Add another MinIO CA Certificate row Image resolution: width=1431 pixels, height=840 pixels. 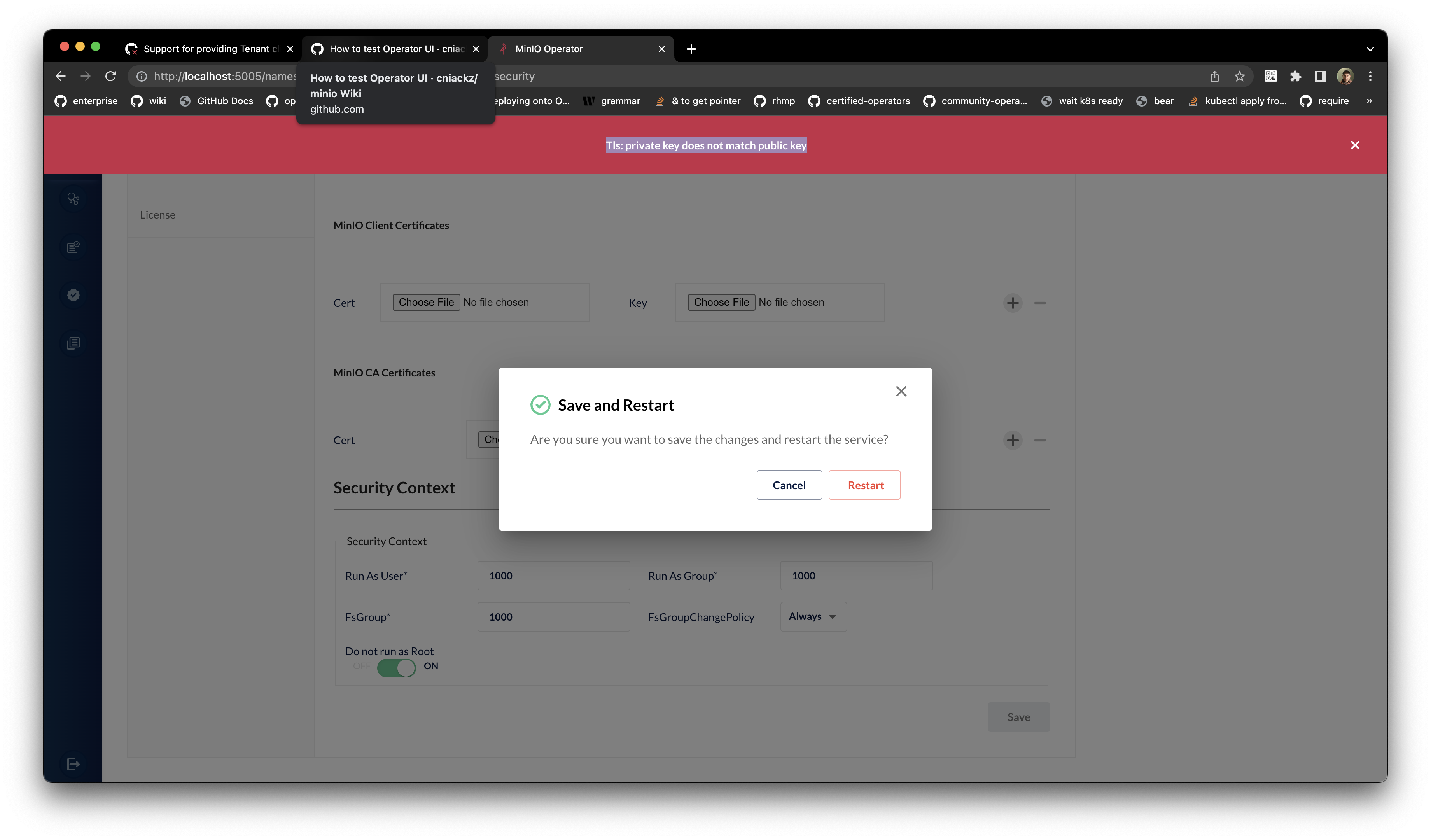1013,440
